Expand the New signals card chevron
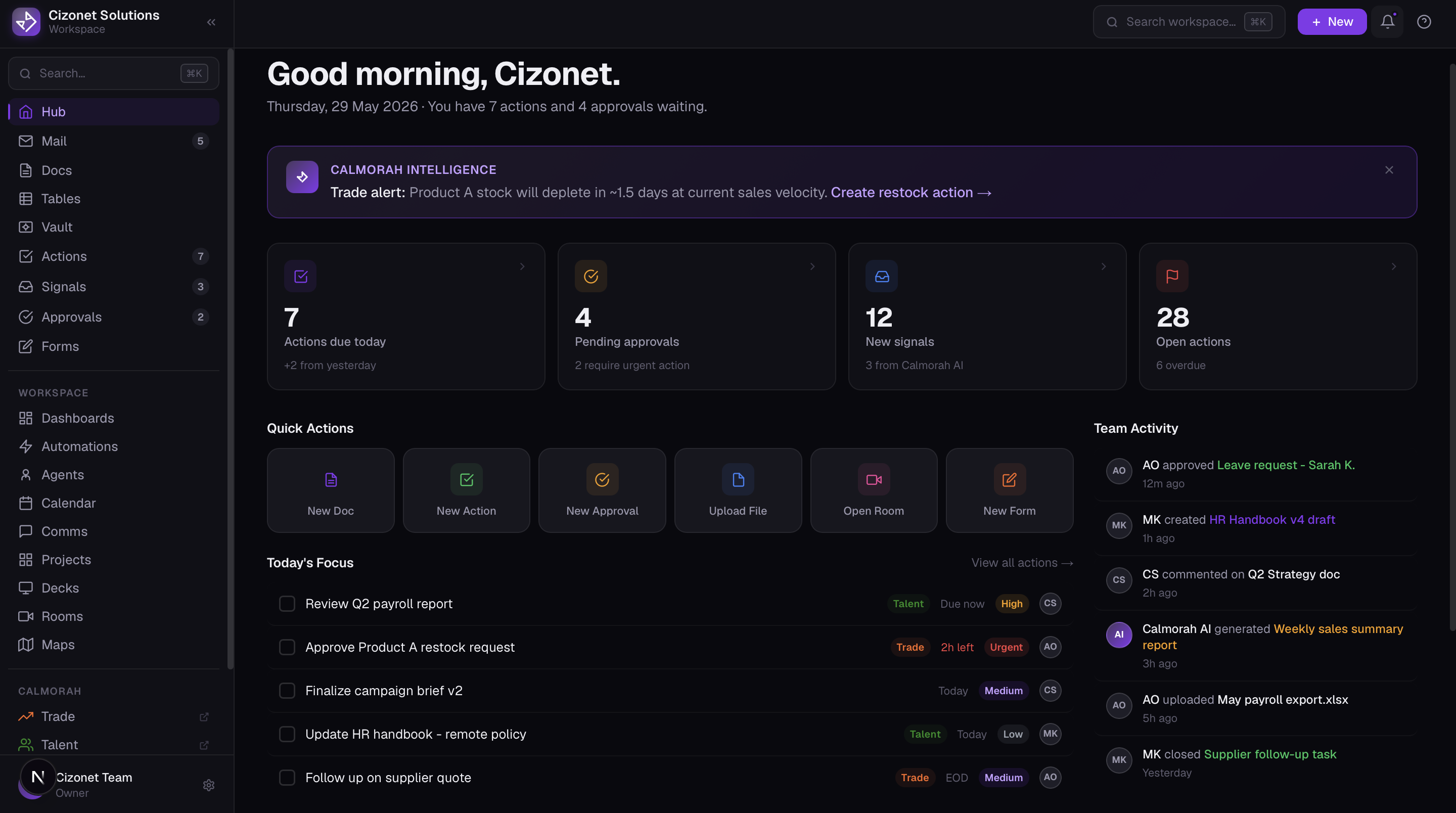The image size is (1456, 813). pyautogui.click(x=1103, y=266)
